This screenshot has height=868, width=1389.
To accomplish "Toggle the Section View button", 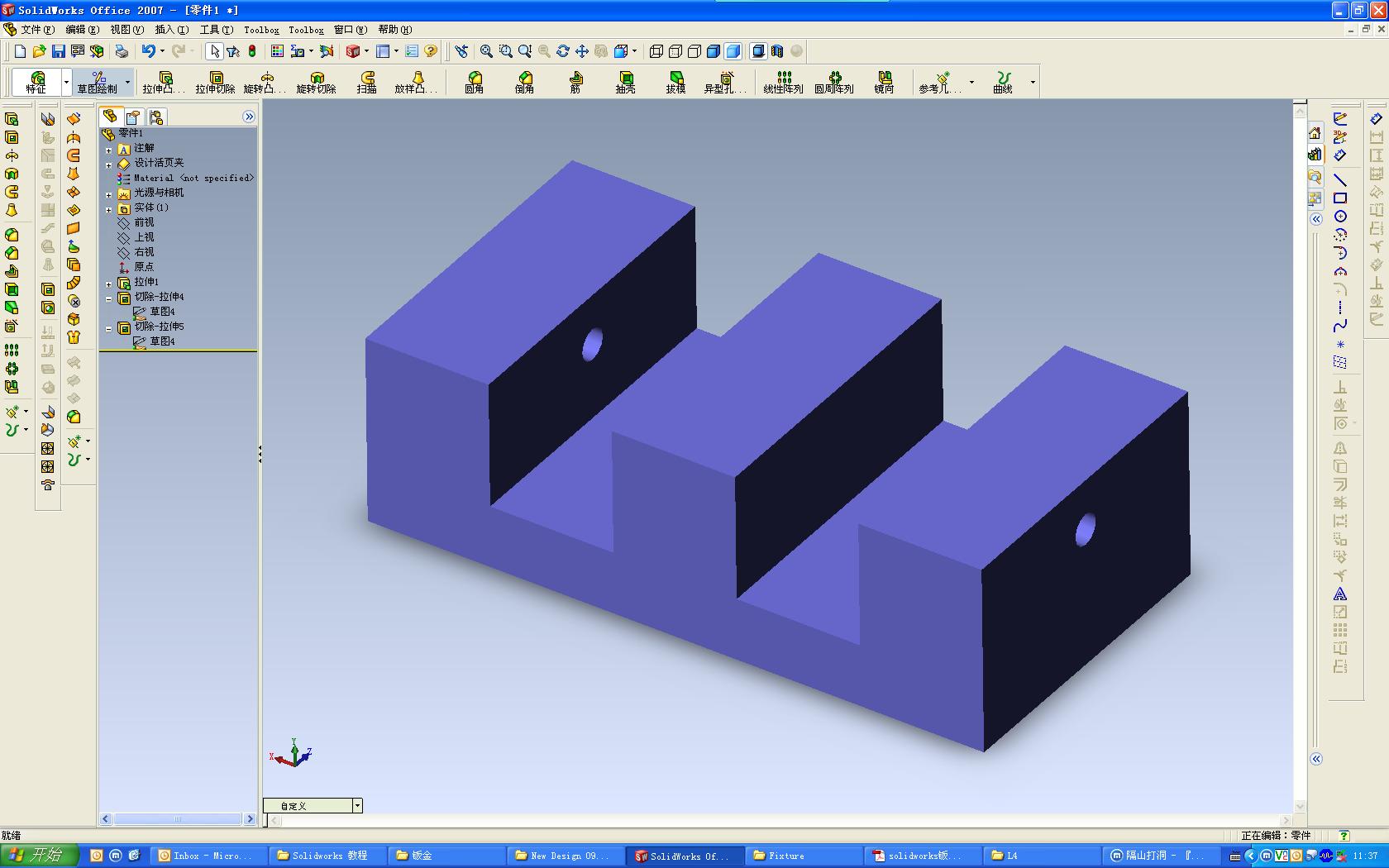I will 777,51.
